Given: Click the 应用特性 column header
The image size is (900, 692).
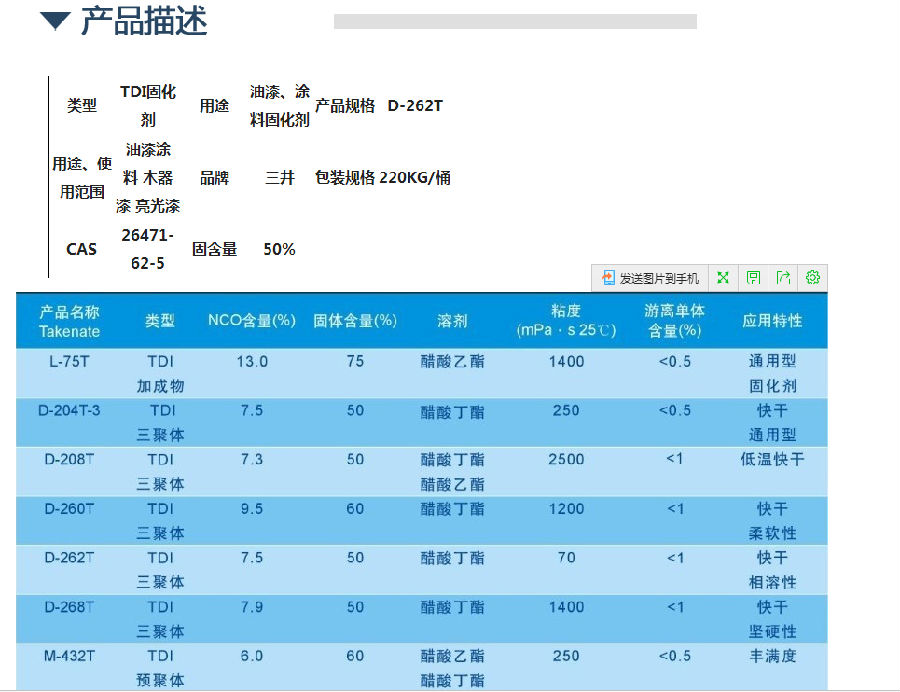Looking at the screenshot, I should [x=772, y=321].
